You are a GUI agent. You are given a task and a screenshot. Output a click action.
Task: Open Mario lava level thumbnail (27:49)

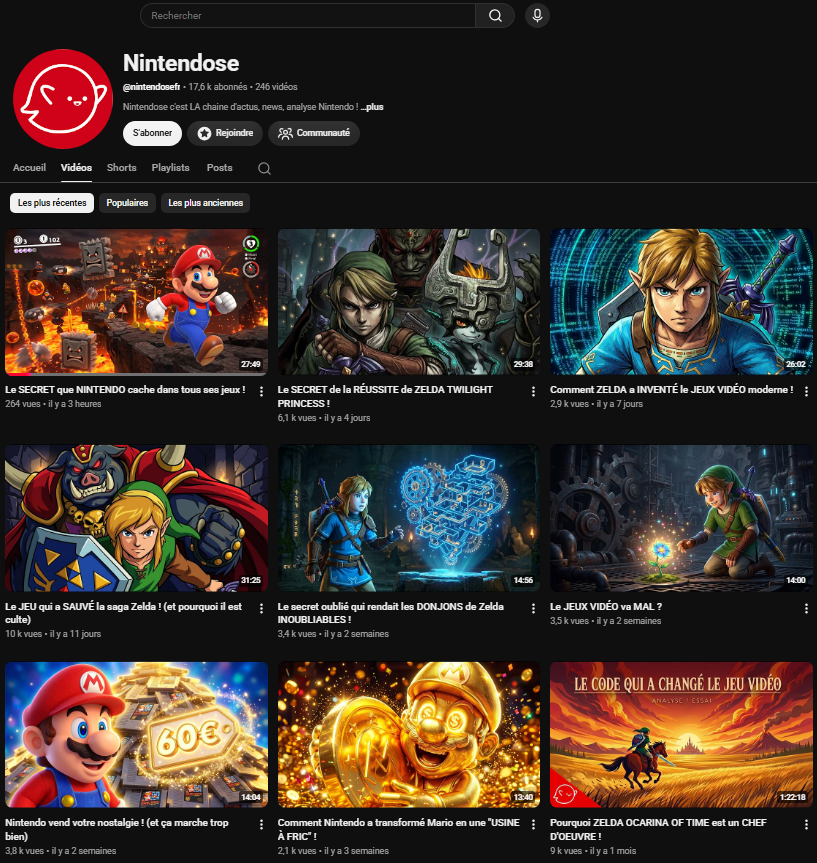pyautogui.click(x=137, y=302)
